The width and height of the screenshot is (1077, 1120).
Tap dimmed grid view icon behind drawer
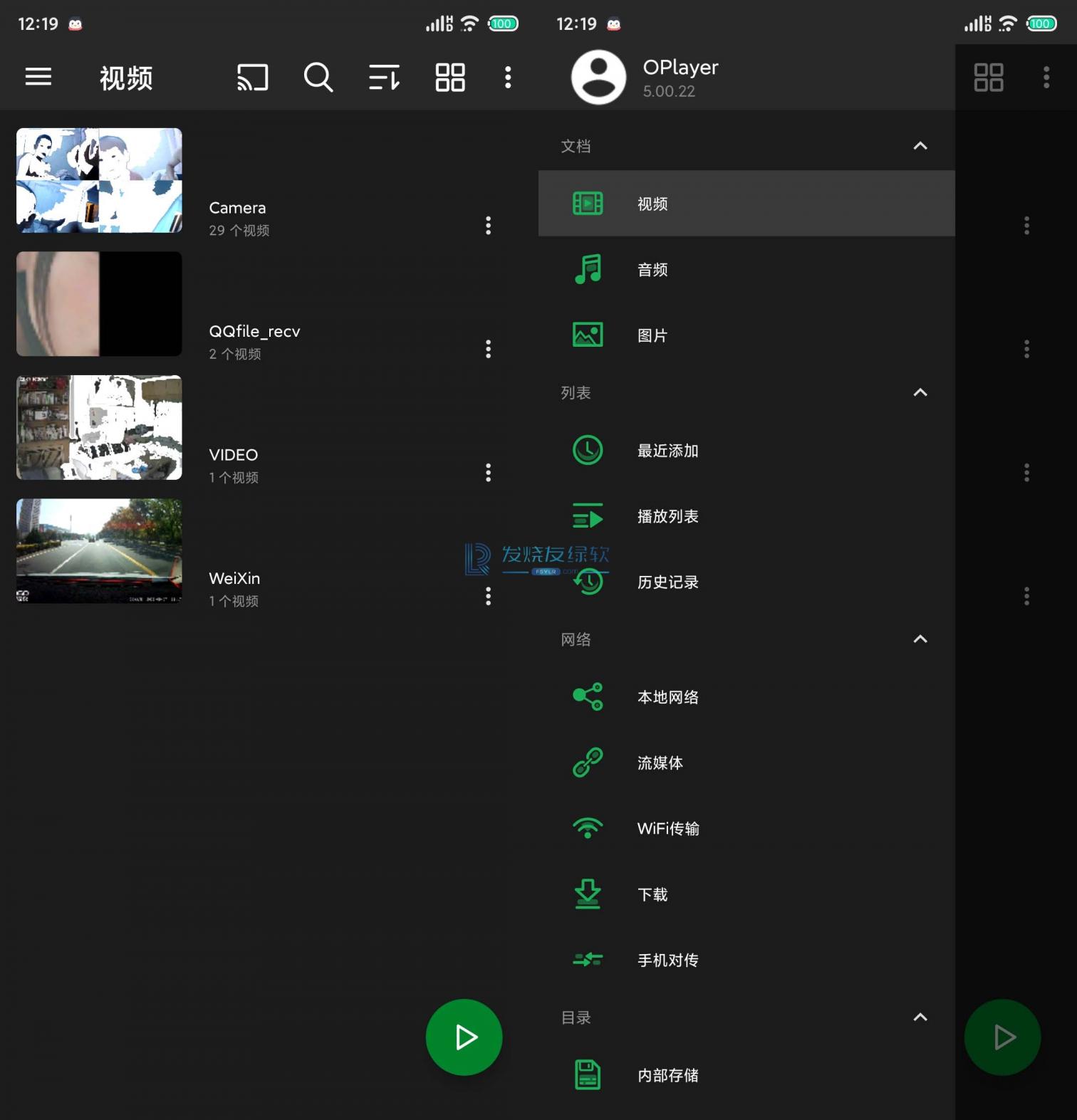click(x=989, y=77)
